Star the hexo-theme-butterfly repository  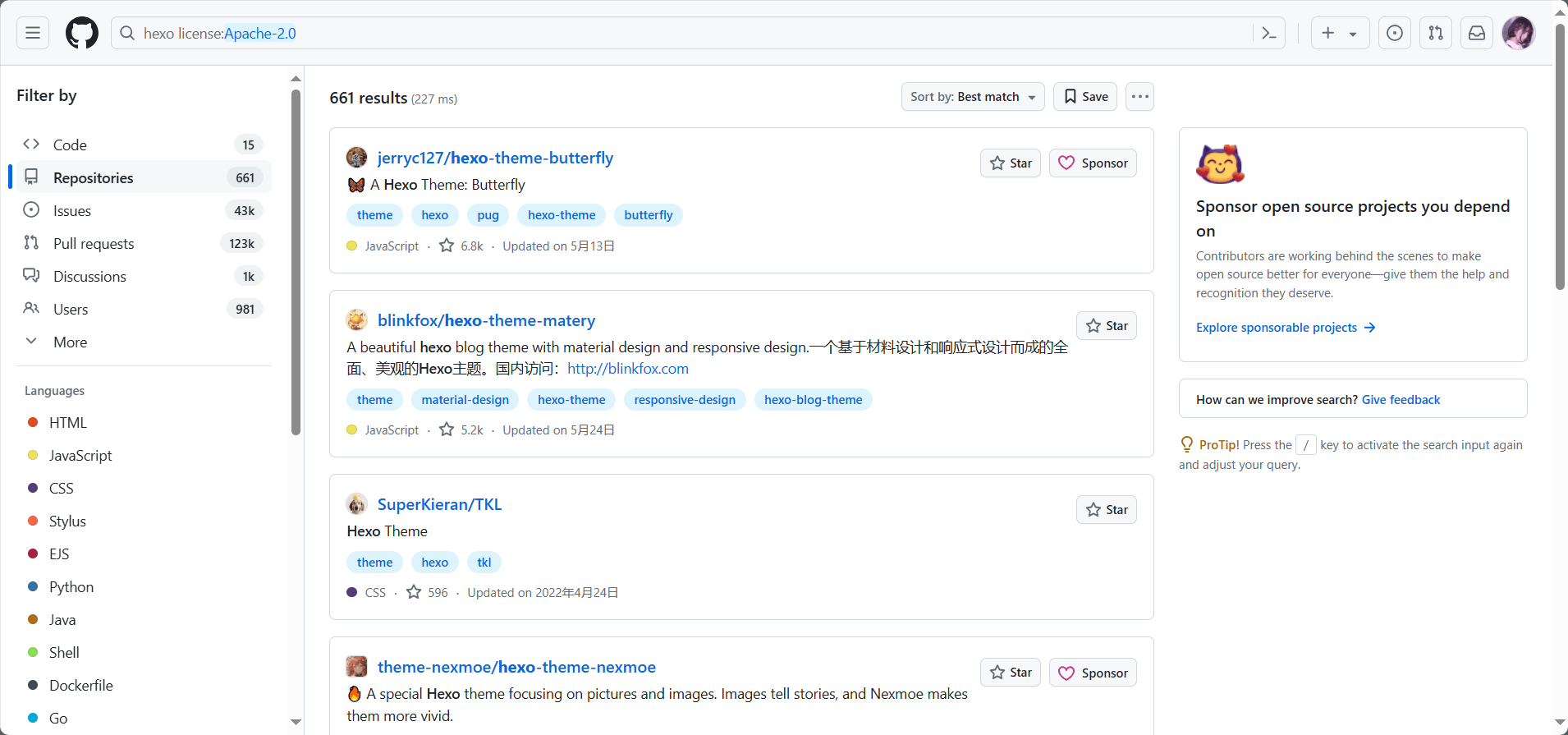pyautogui.click(x=1011, y=163)
